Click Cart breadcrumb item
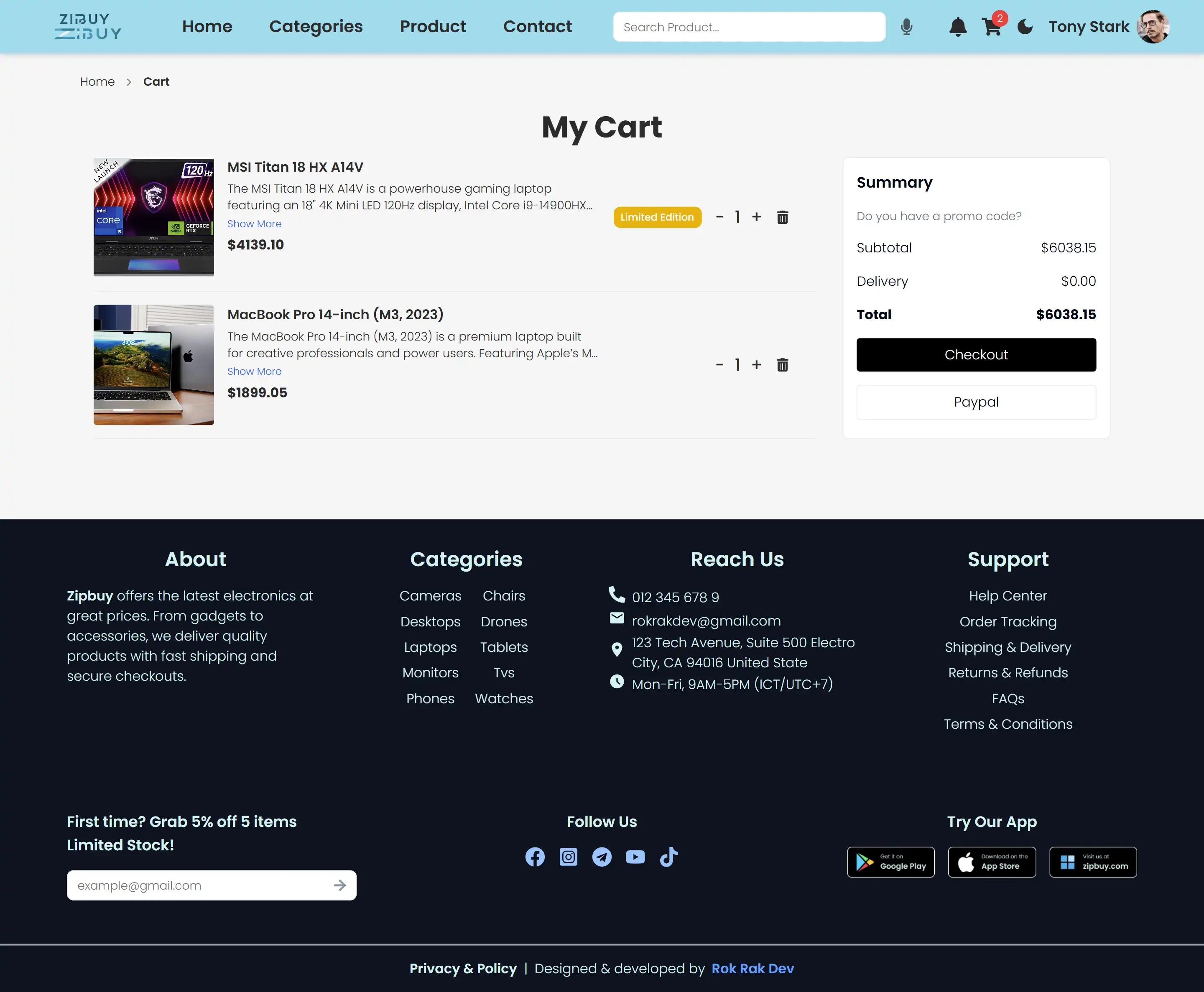 point(156,82)
